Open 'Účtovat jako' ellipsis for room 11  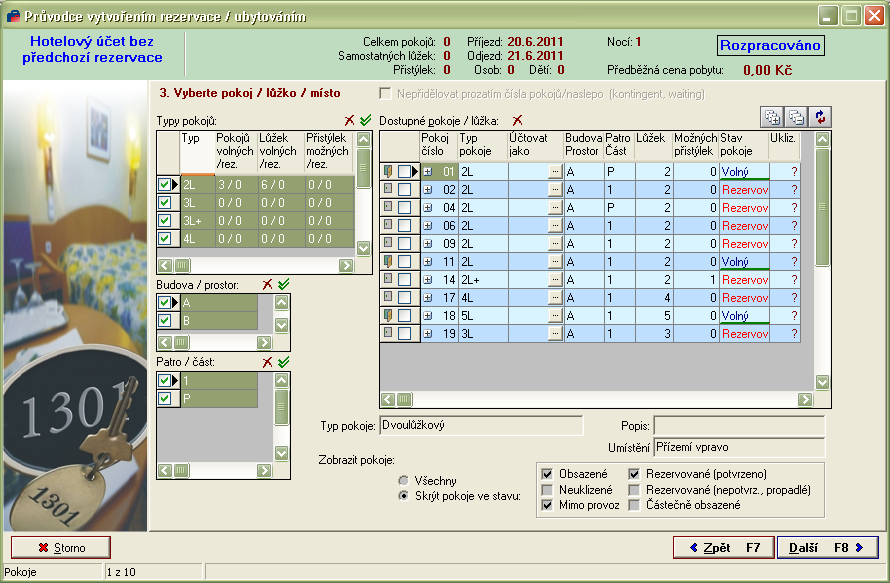[x=555, y=262]
